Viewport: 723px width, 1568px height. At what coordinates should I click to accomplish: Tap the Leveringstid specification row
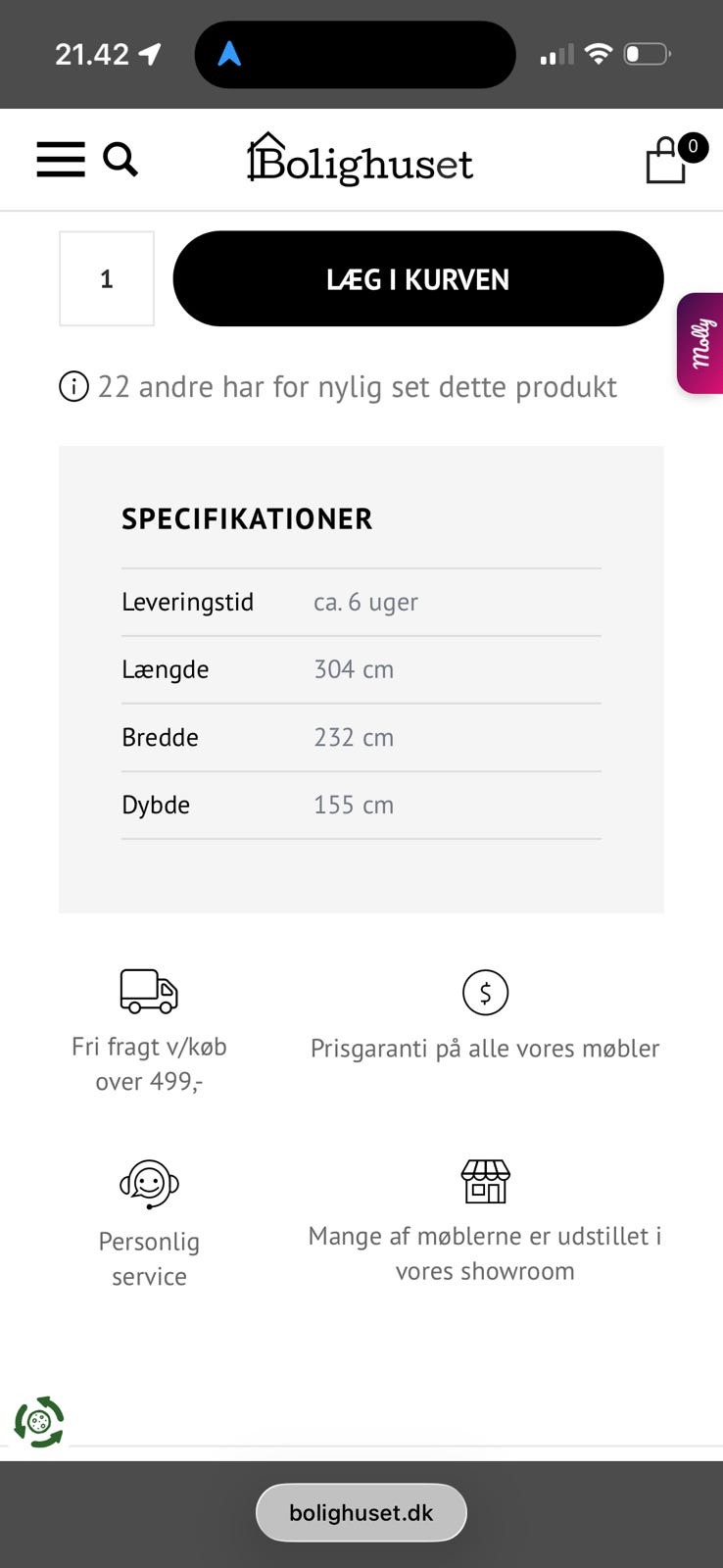click(361, 602)
